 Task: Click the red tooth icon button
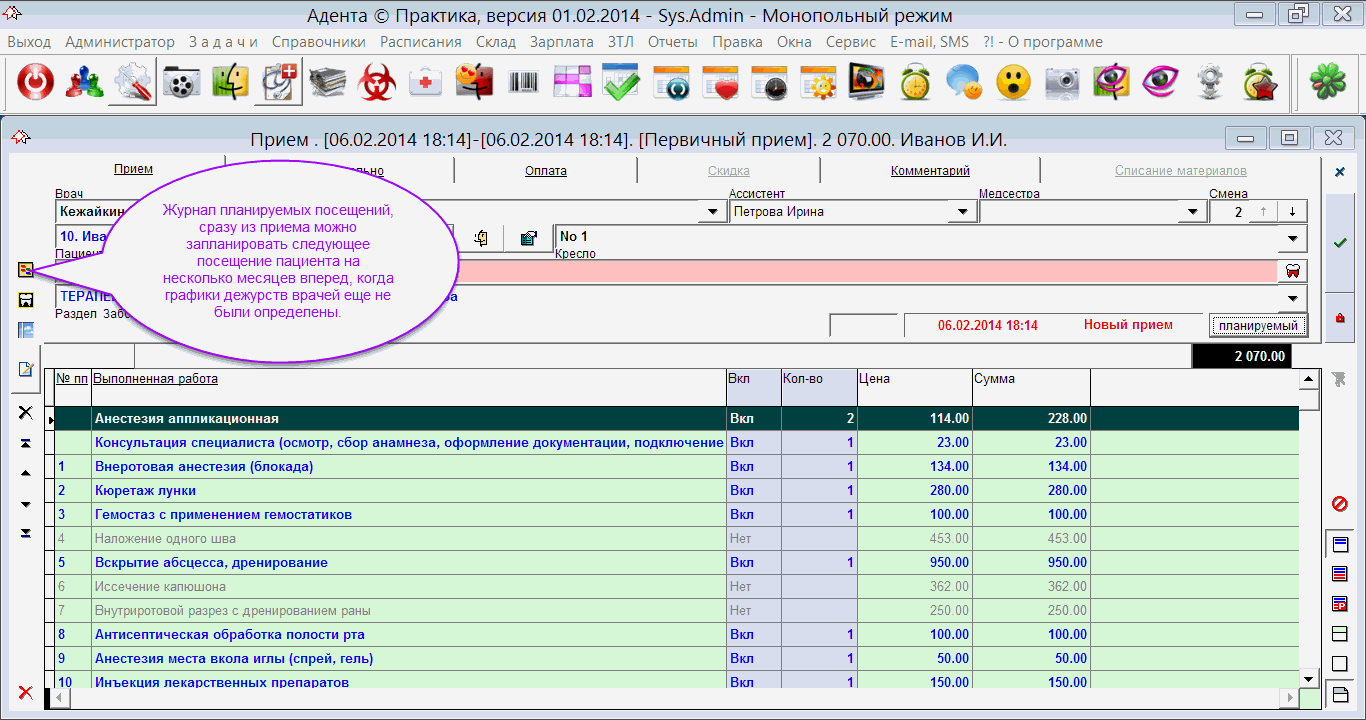pyautogui.click(x=1292, y=271)
